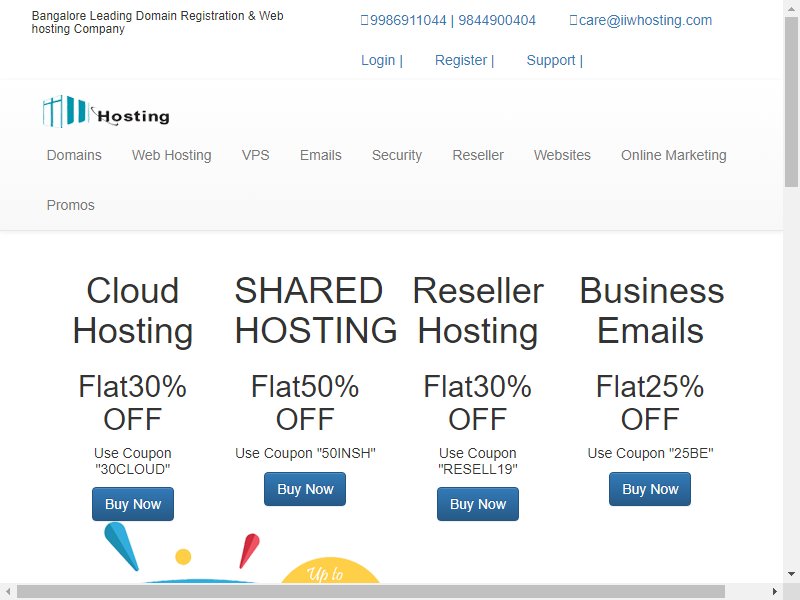
Task: Click the vertical scrollbar up arrow
Action: pyautogui.click(x=791, y=7)
